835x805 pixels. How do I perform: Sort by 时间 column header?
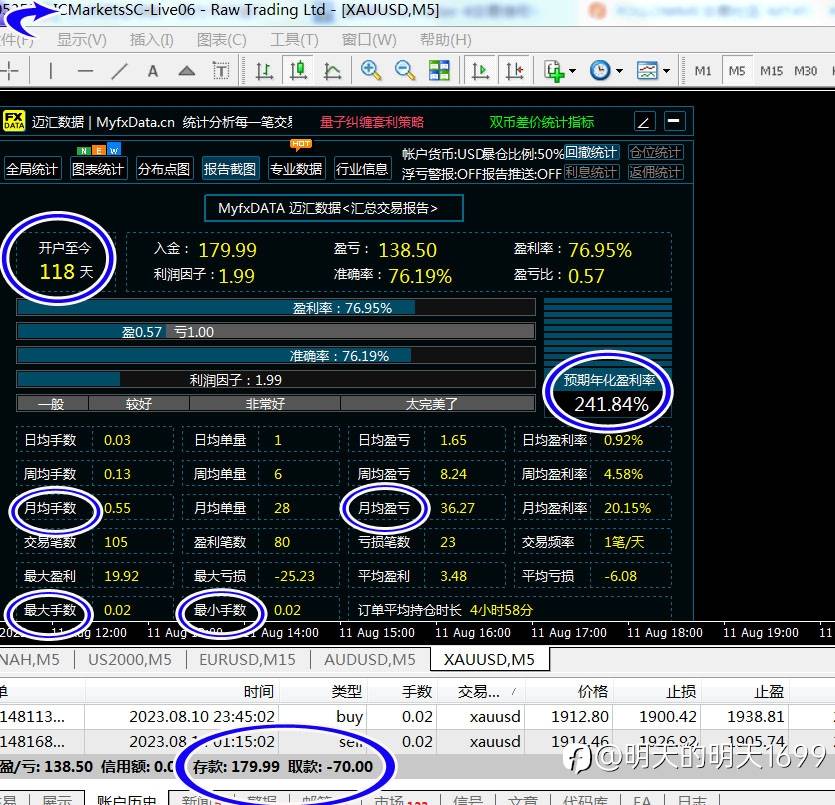point(182,692)
